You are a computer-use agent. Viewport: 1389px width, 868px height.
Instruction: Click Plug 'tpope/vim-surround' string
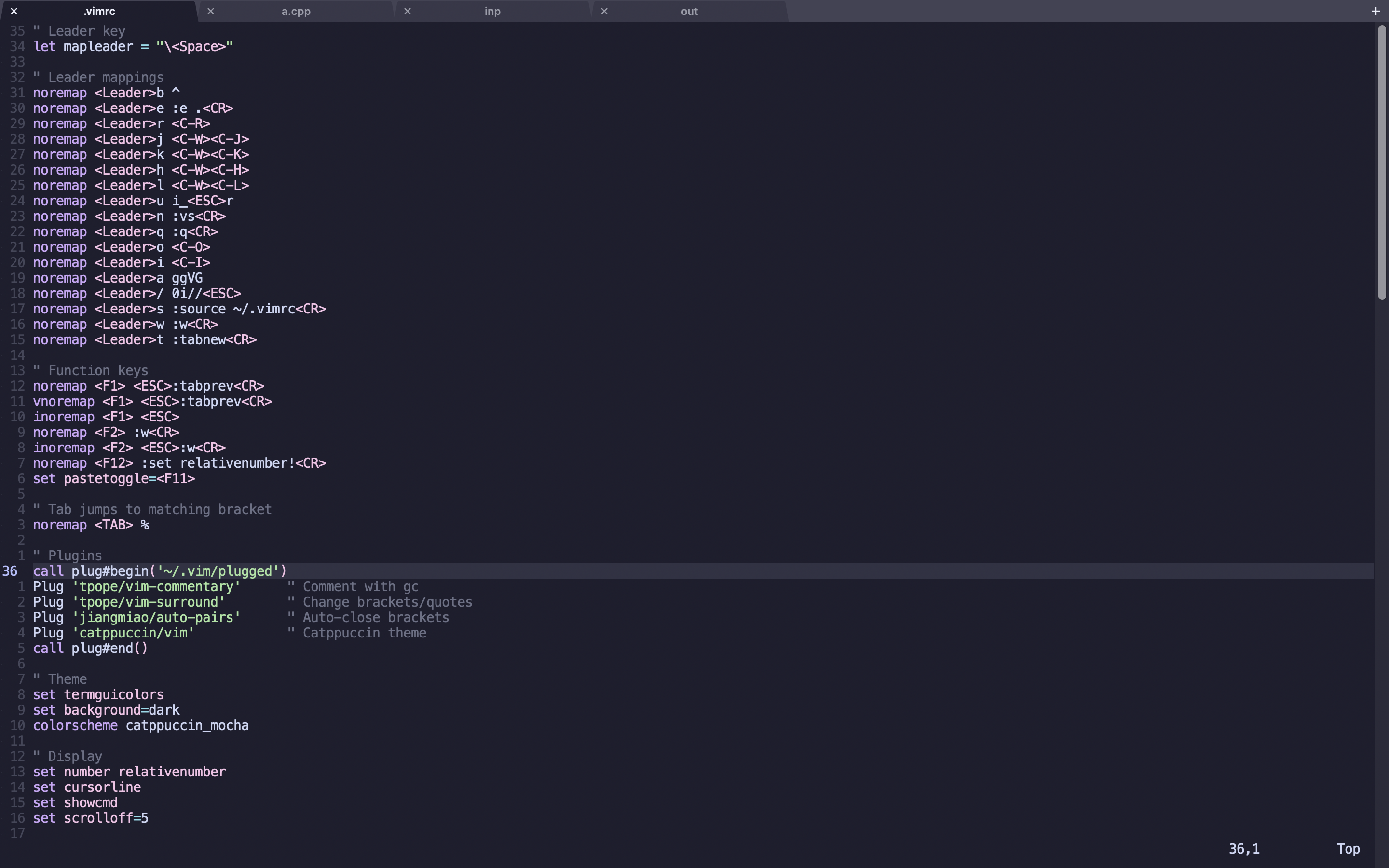pos(149,602)
